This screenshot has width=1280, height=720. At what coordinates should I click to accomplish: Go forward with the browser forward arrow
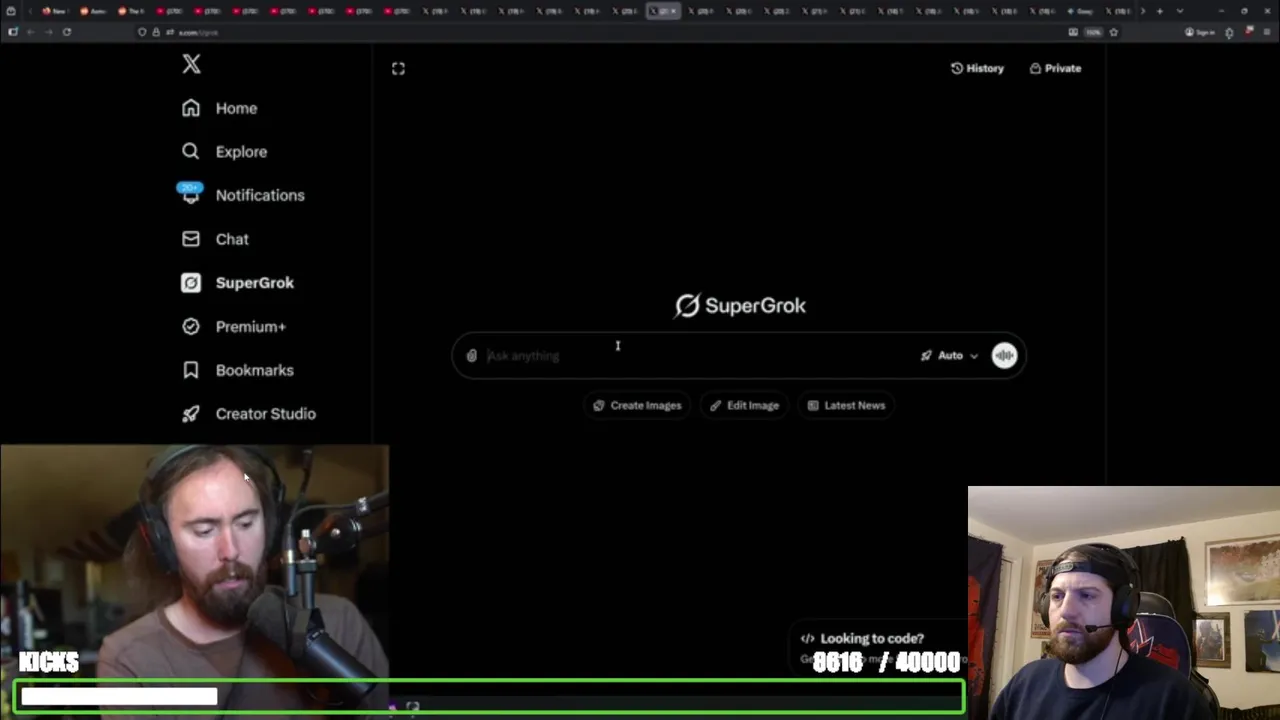[x=48, y=32]
